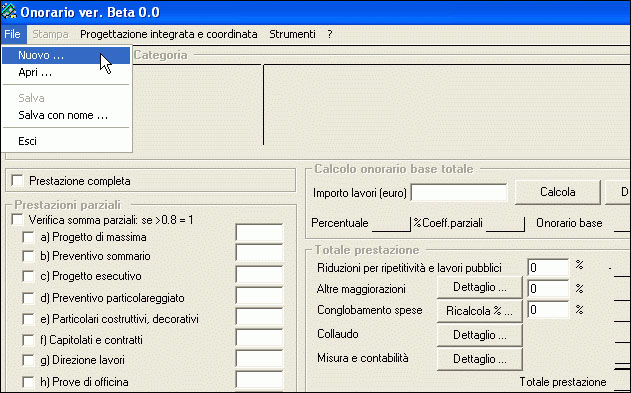Click the Calcola button
The width and height of the screenshot is (631, 393).
(558, 192)
